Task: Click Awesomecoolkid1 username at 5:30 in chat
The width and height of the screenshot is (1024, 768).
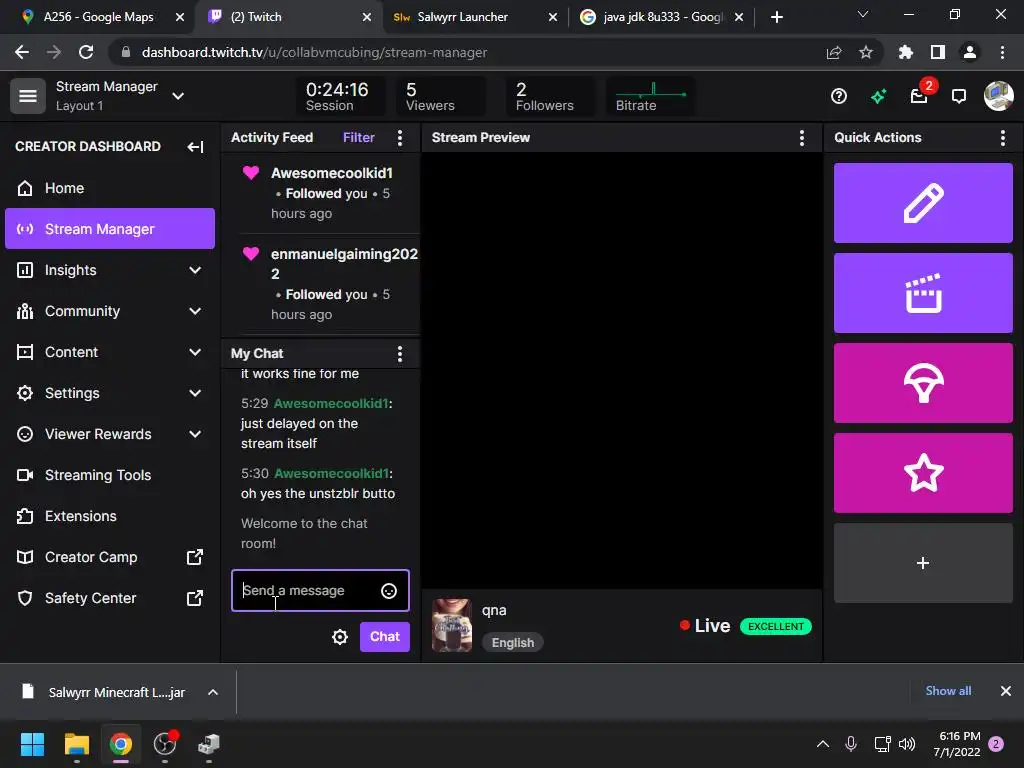Action: 331,473
